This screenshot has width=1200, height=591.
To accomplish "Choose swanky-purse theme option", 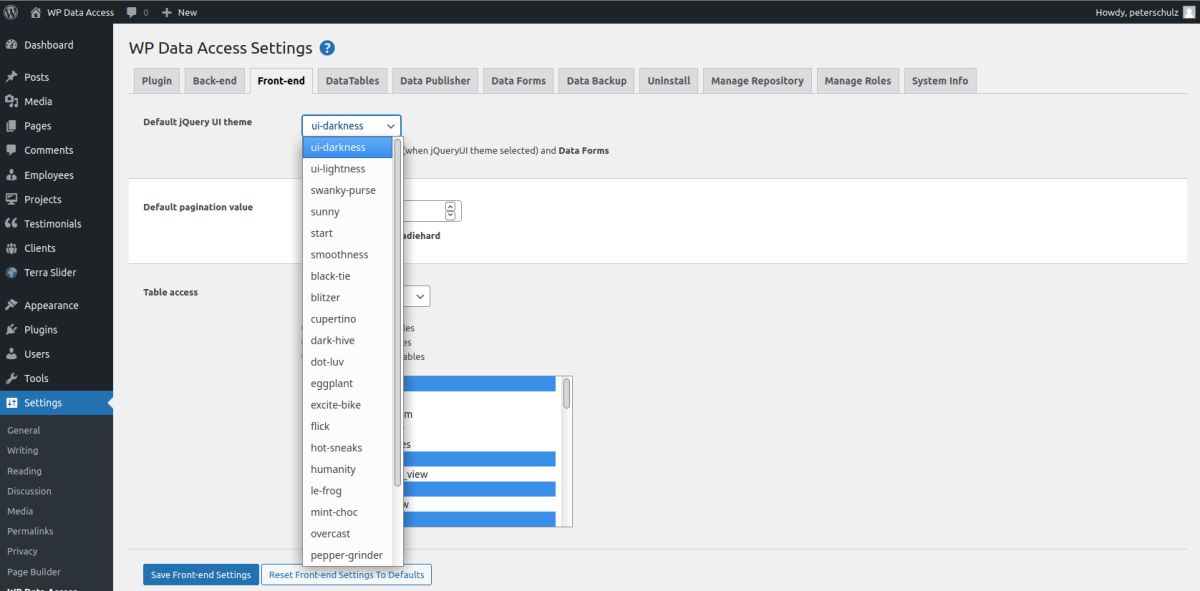I will tap(348, 190).
